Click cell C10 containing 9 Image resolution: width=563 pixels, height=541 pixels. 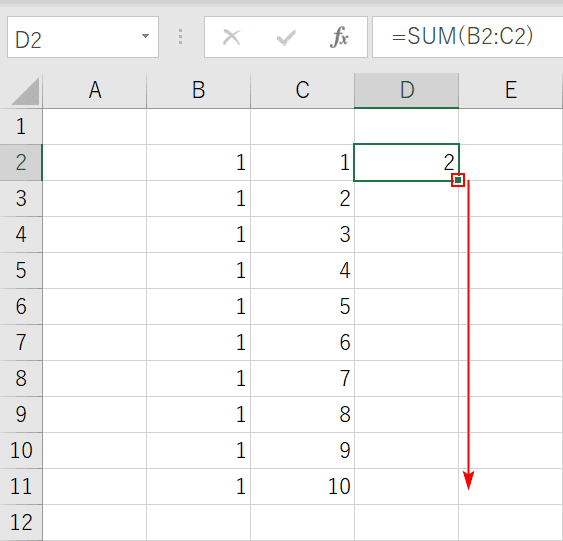tap(302, 451)
